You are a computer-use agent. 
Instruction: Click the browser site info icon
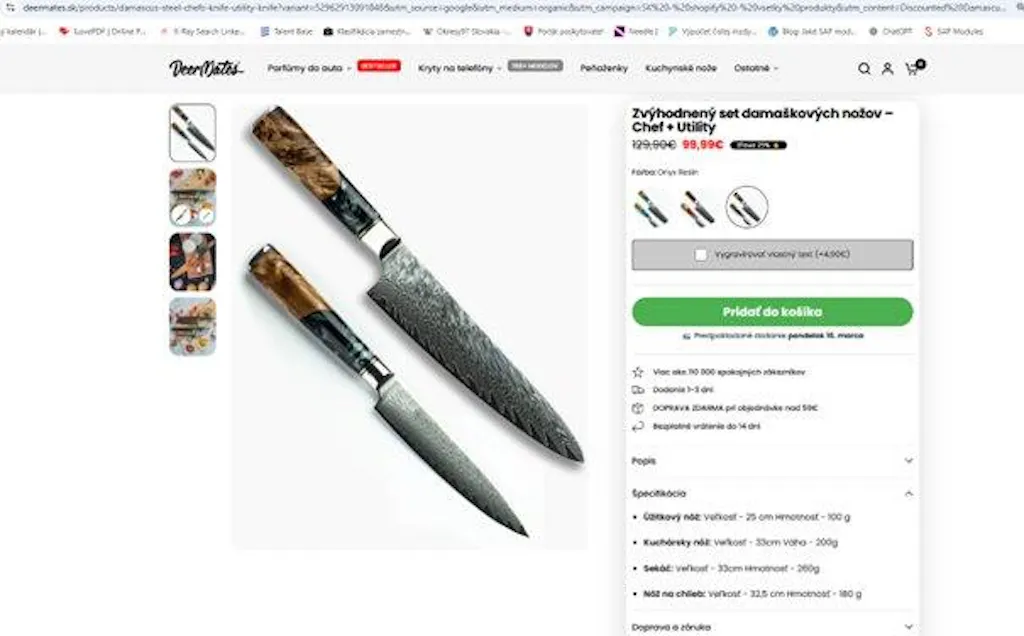click(x=10, y=8)
